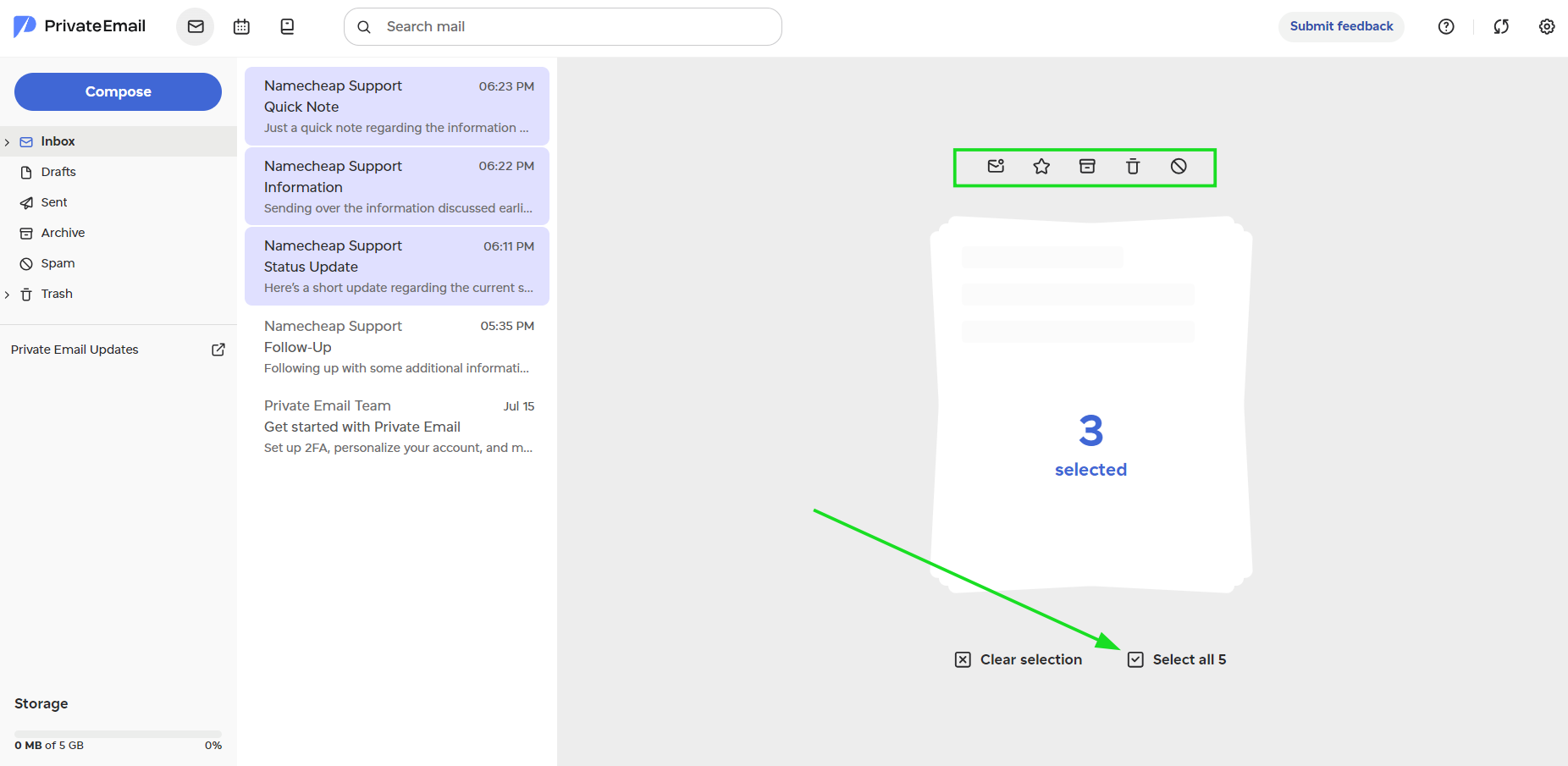The width and height of the screenshot is (1568, 766).
Task: Open the Help question mark icon
Action: 1446,26
